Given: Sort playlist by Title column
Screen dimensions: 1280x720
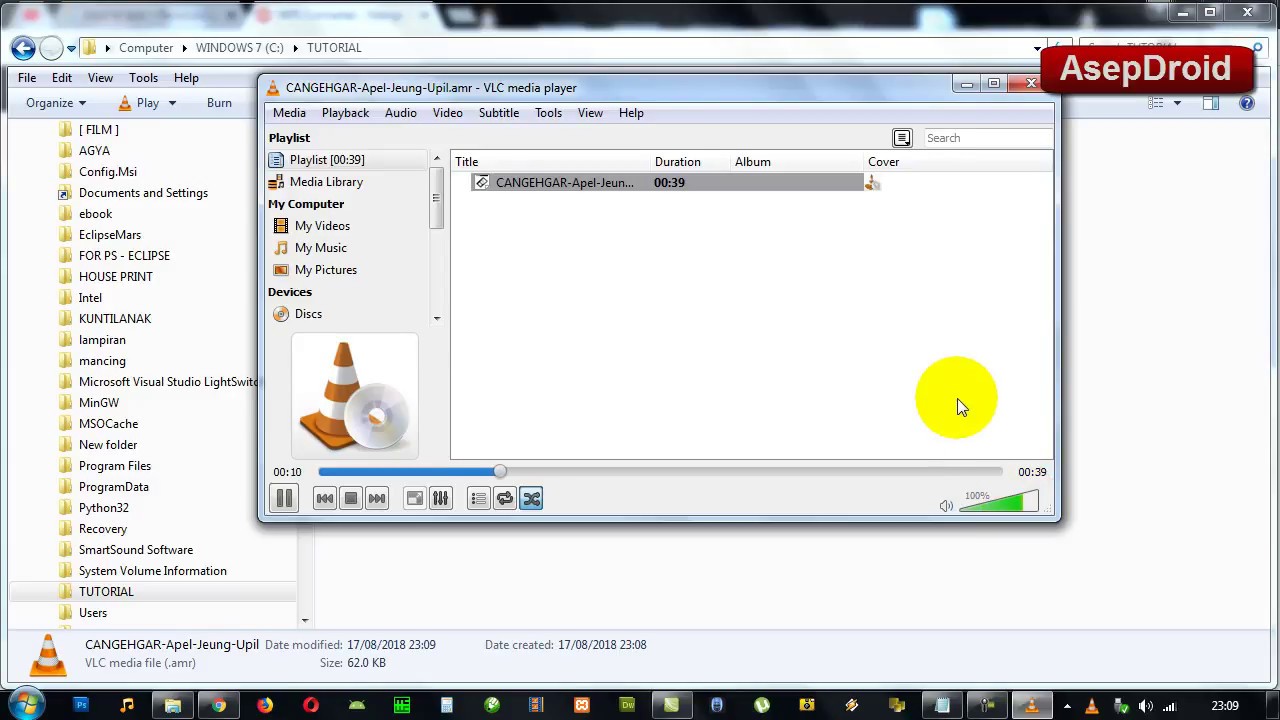Looking at the screenshot, I should pyautogui.click(x=552, y=162).
